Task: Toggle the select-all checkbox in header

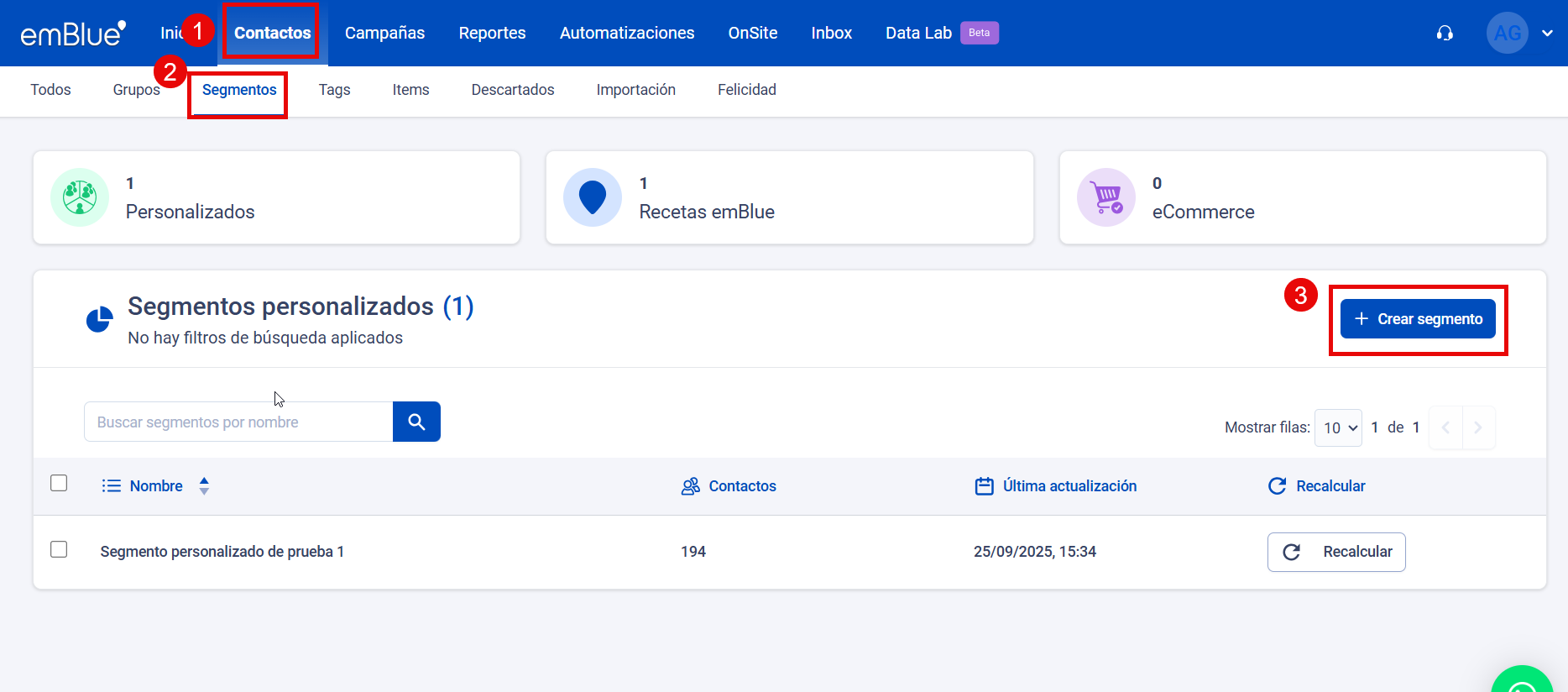Action: (x=59, y=483)
